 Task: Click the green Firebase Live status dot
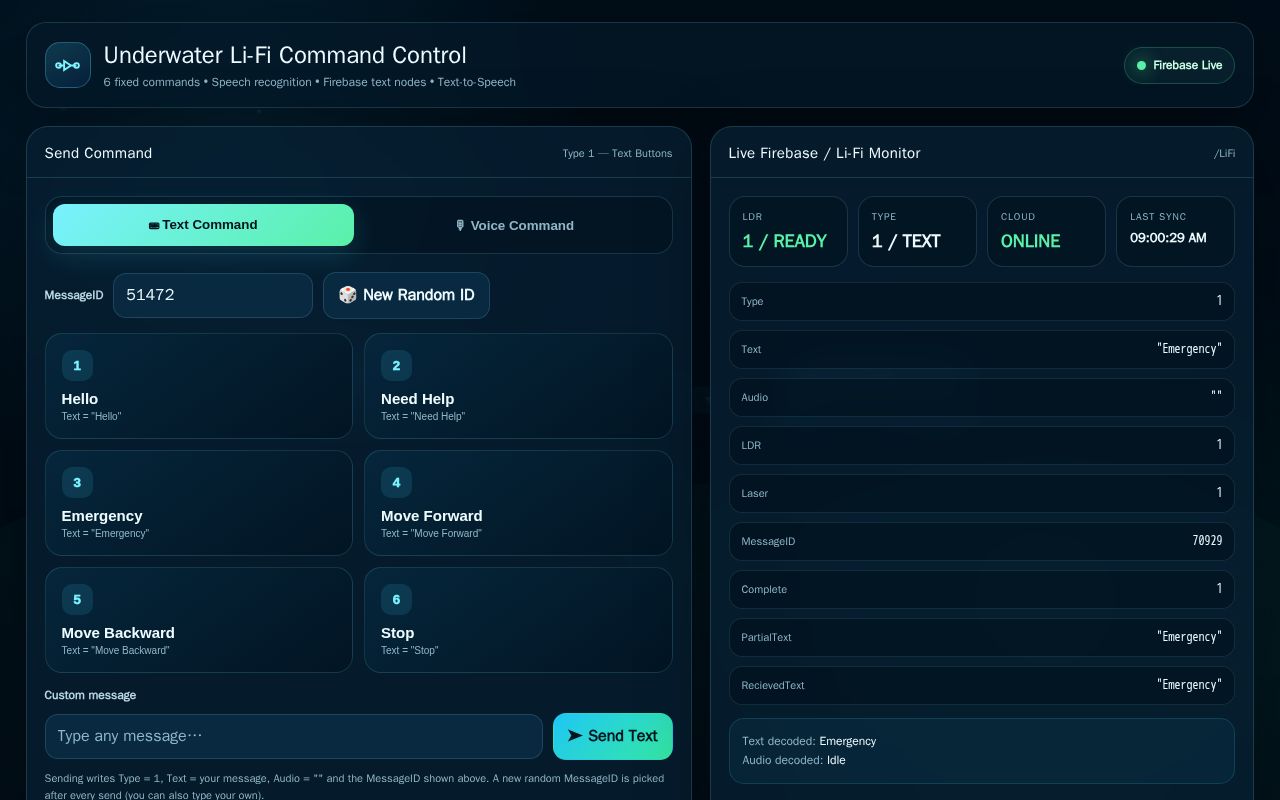(1141, 66)
